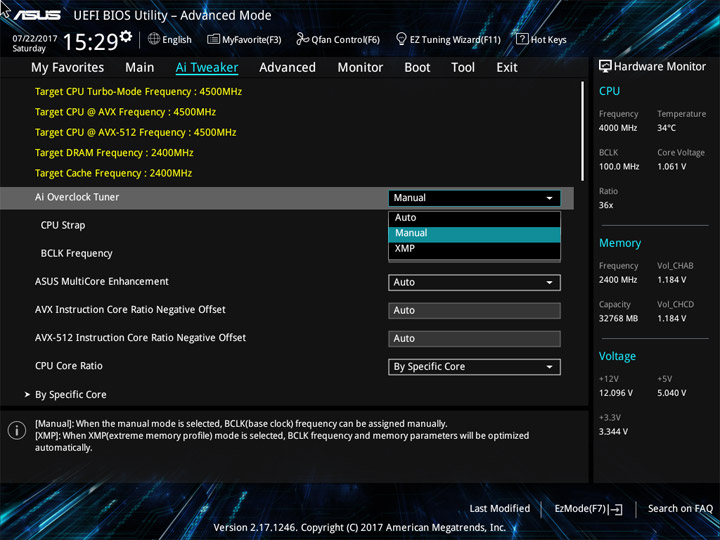
Task: Click CPU temperature value 34°C
Action: tap(666, 128)
